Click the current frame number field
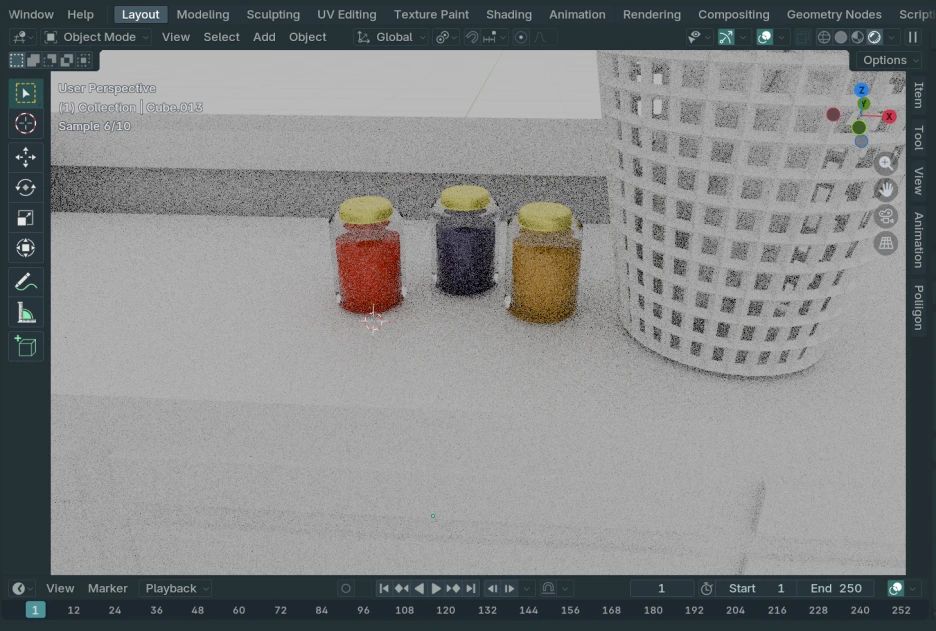Image resolution: width=936 pixels, height=631 pixels. click(661, 589)
